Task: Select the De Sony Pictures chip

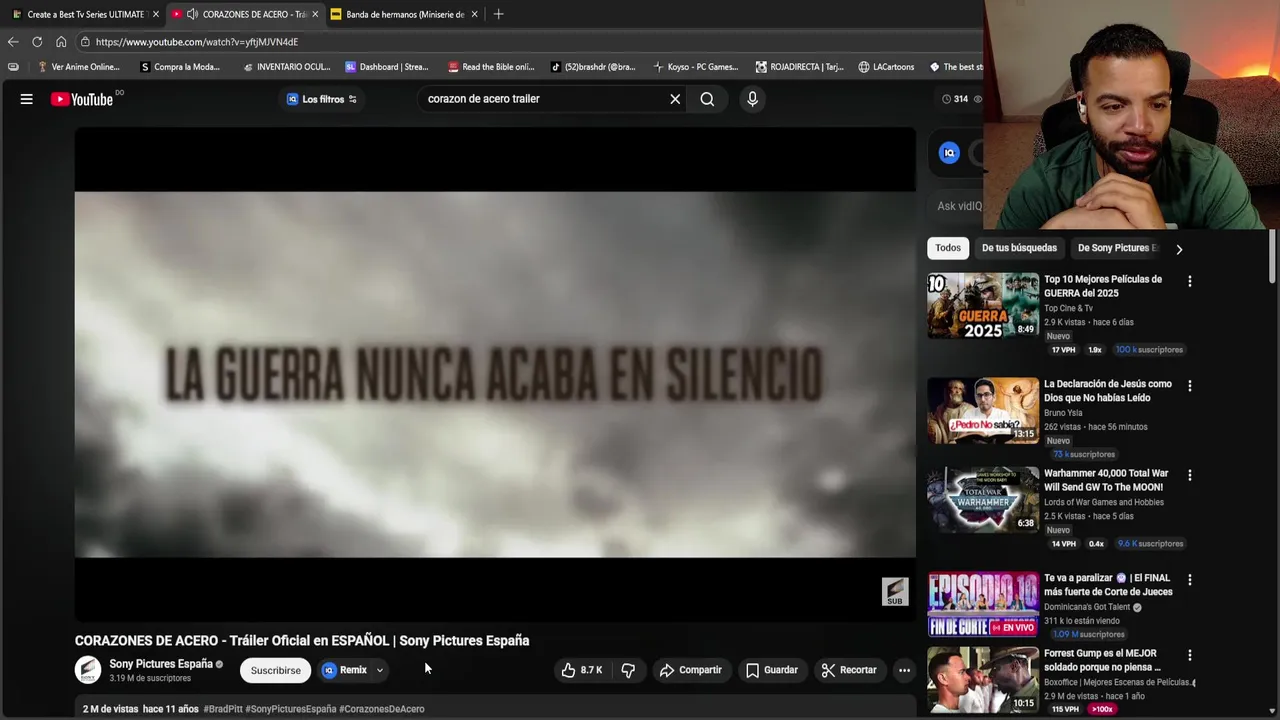Action: click(x=1116, y=248)
